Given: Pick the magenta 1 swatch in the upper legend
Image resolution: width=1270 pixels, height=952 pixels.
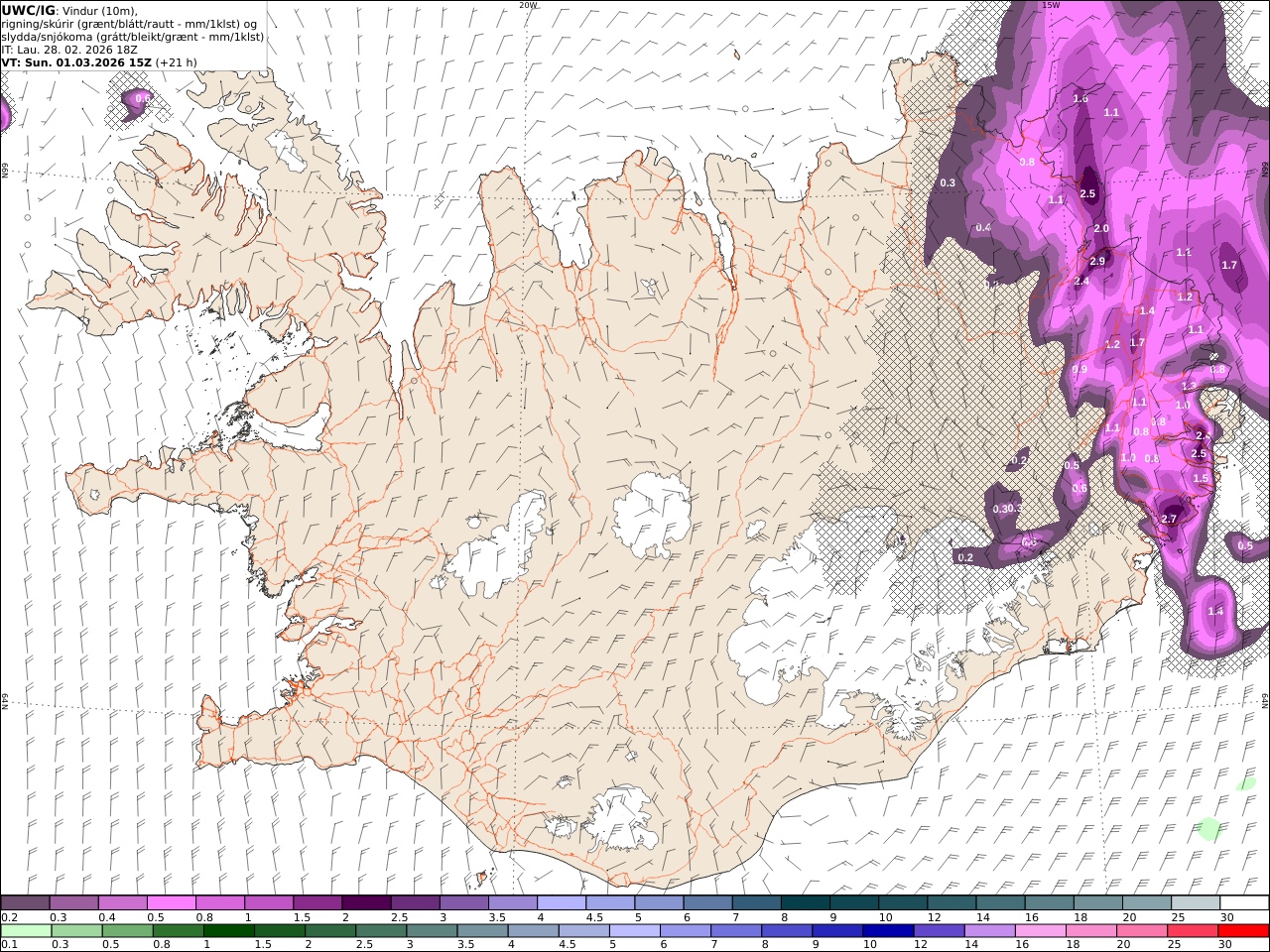Looking at the screenshot, I should (x=269, y=903).
